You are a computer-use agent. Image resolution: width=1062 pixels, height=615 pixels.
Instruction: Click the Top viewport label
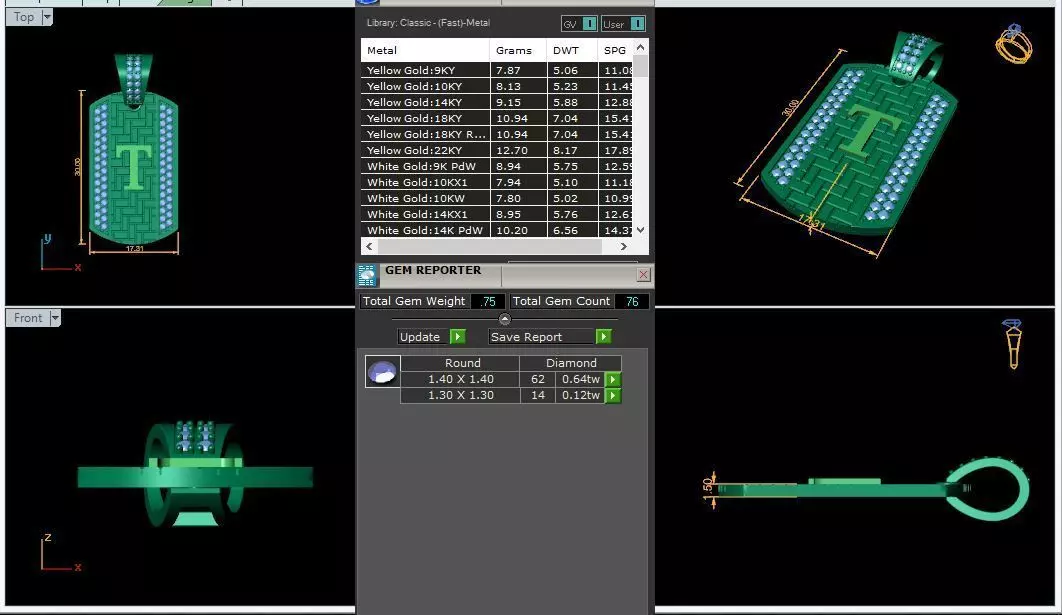pos(24,17)
